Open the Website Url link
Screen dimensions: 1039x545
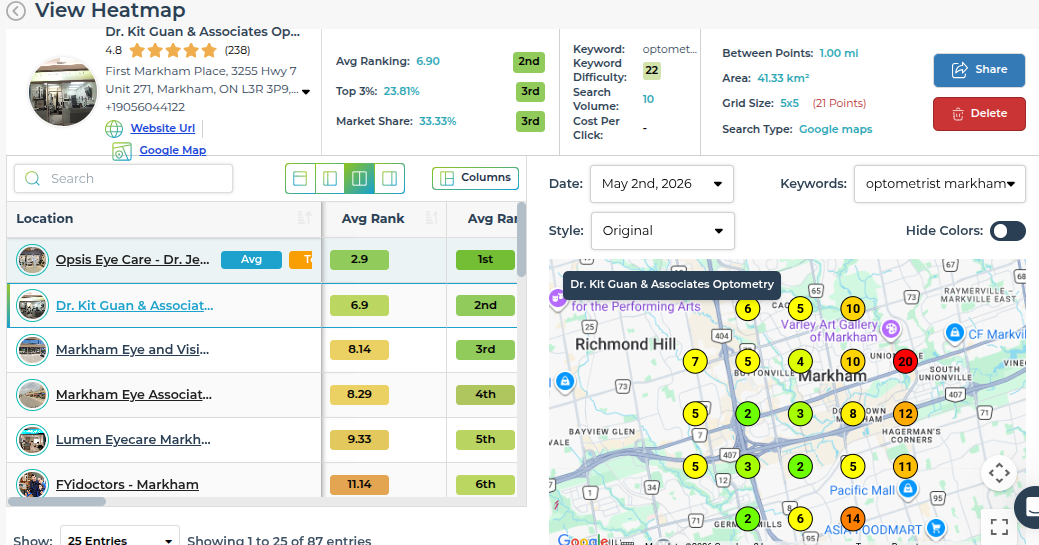(x=163, y=128)
